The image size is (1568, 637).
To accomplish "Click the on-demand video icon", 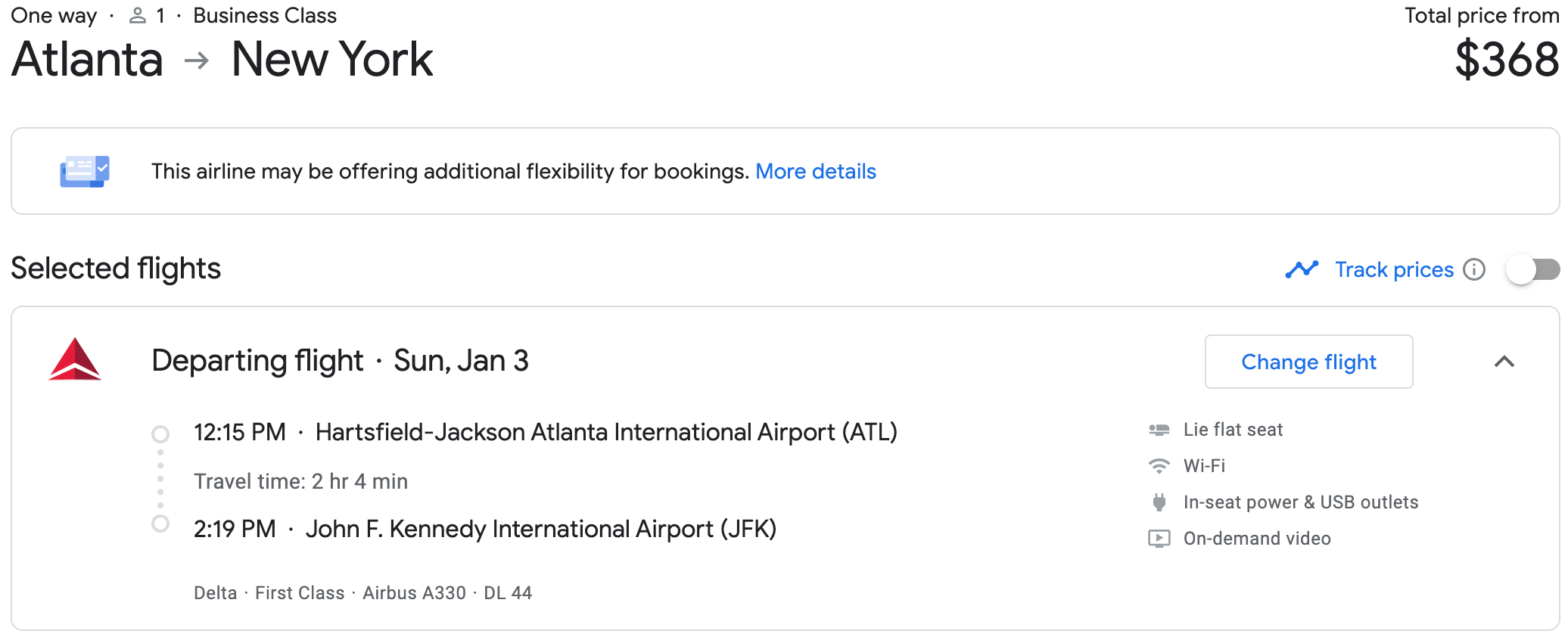I will pos(1159,539).
